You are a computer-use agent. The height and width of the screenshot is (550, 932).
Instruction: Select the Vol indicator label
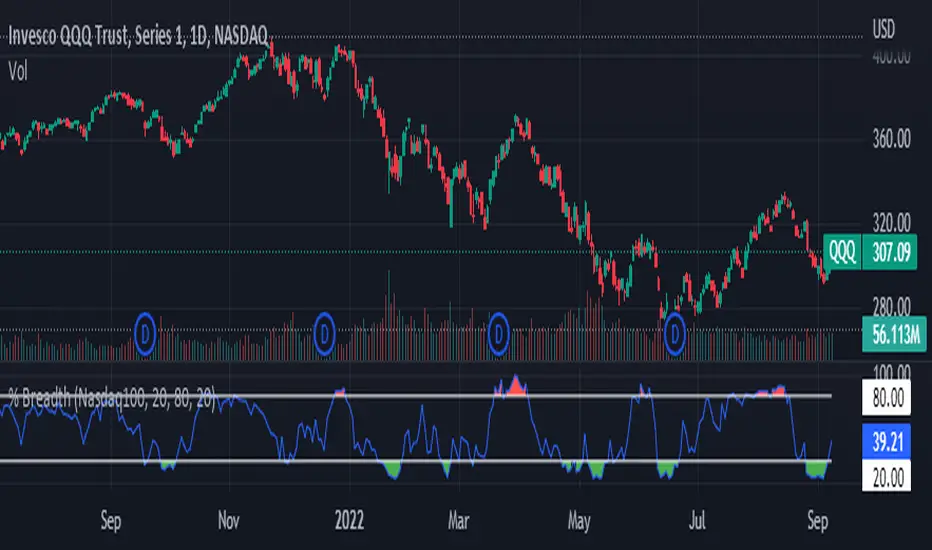18,71
